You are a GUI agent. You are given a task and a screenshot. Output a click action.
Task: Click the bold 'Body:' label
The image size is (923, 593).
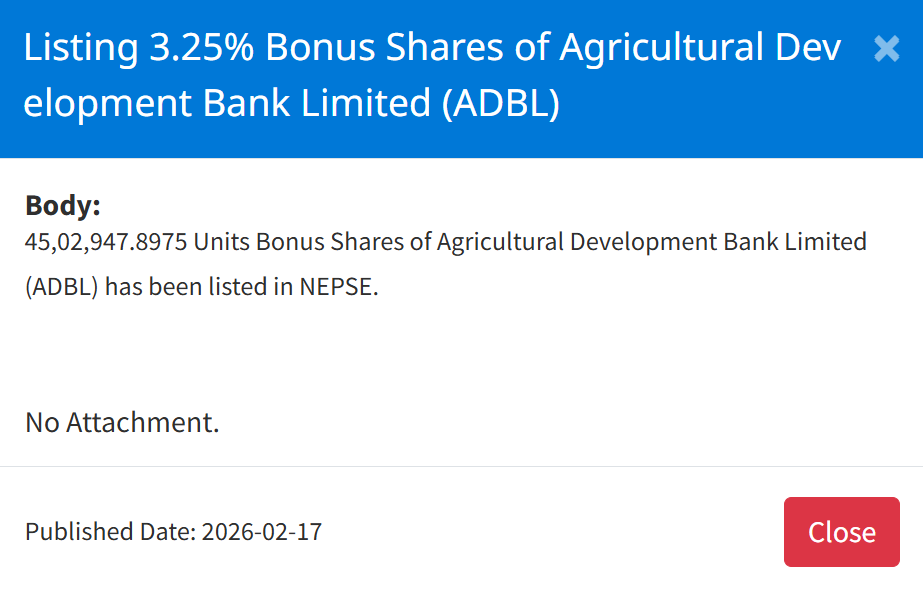(63, 206)
